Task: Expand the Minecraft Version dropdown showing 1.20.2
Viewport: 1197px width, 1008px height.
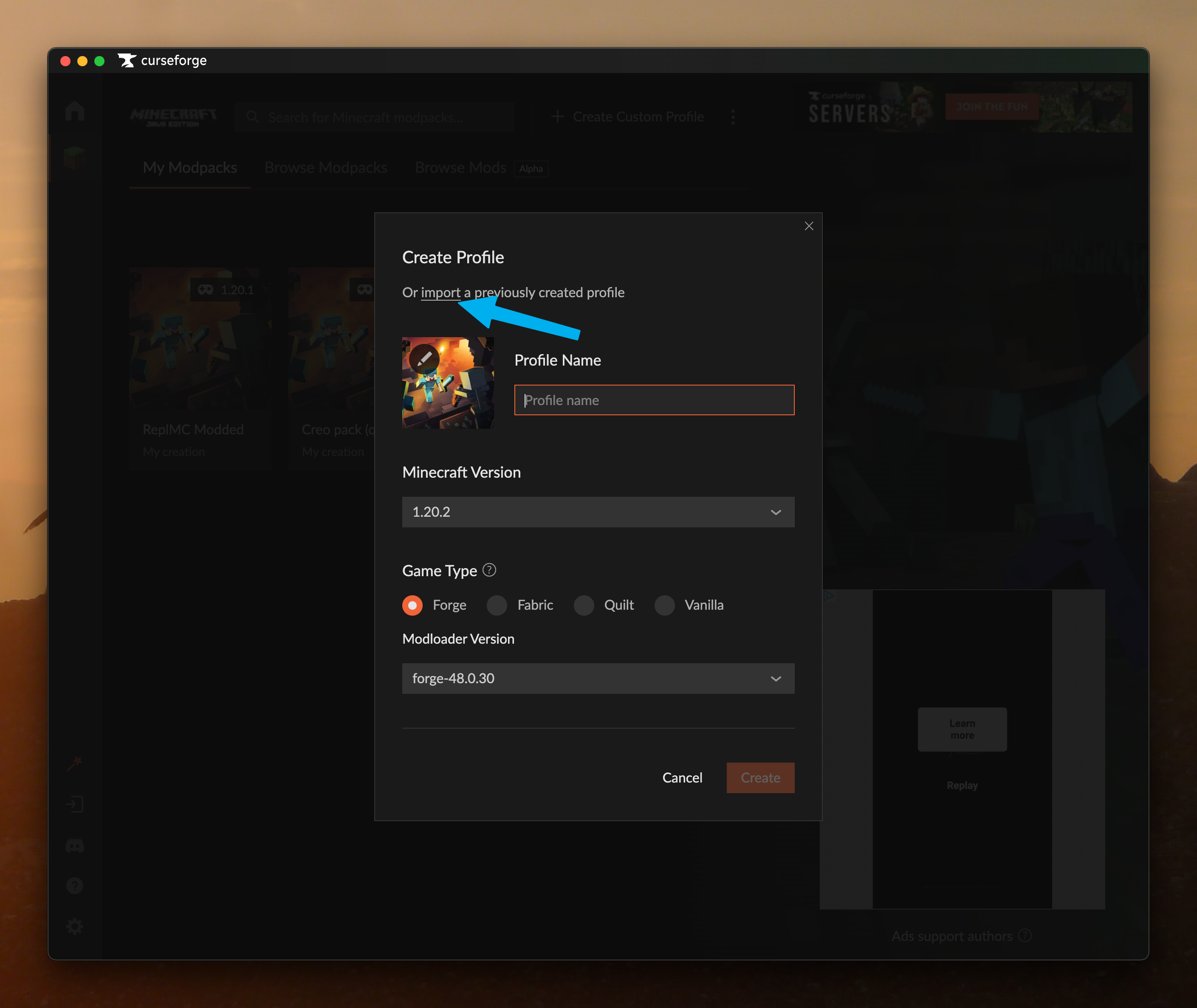Action: click(598, 512)
